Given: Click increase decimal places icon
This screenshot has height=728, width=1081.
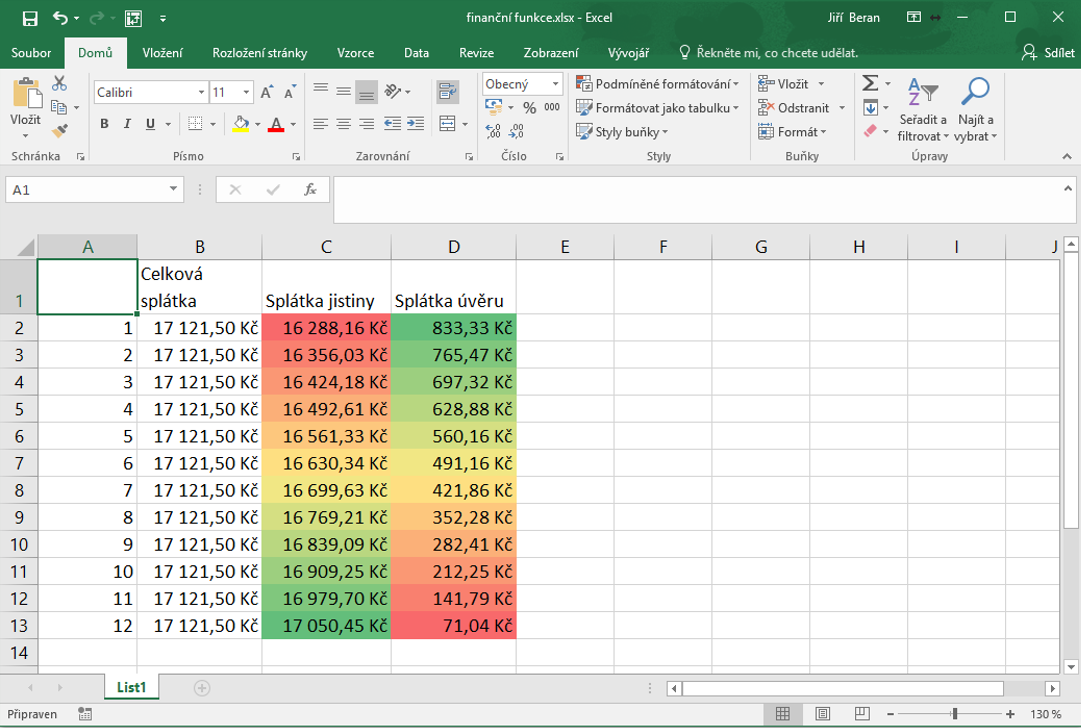Looking at the screenshot, I should click(493, 131).
